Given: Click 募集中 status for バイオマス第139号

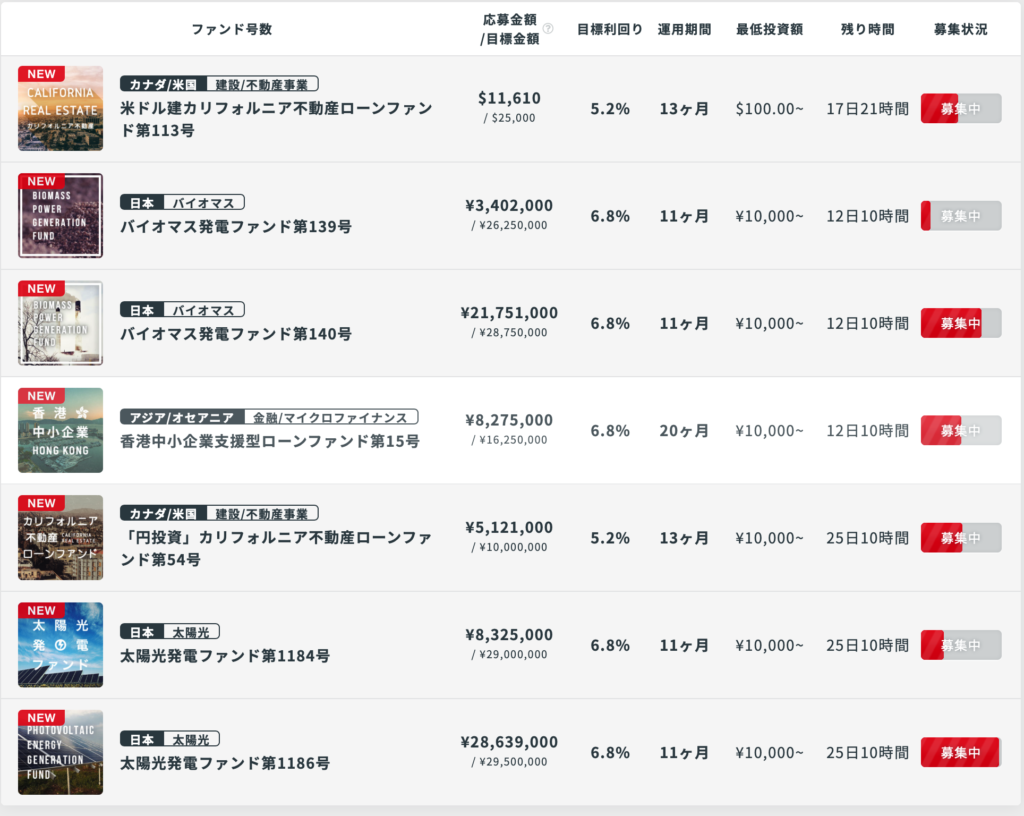Looking at the screenshot, I should pyautogui.click(x=960, y=216).
